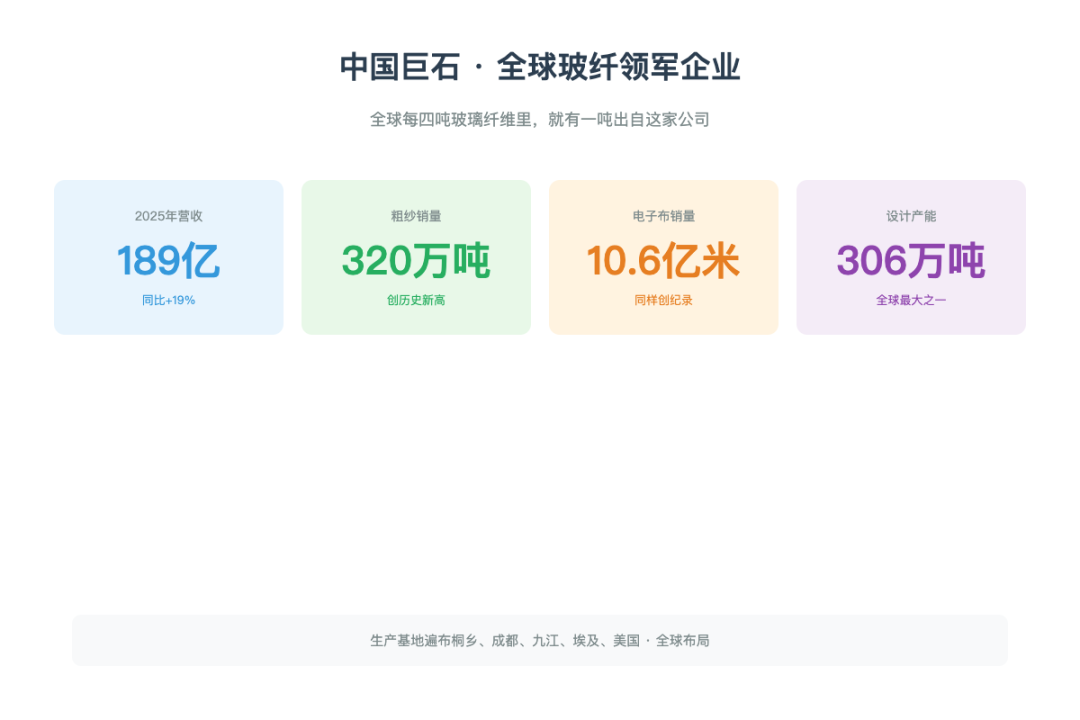Select the 320万吨 value

[x=416, y=260]
